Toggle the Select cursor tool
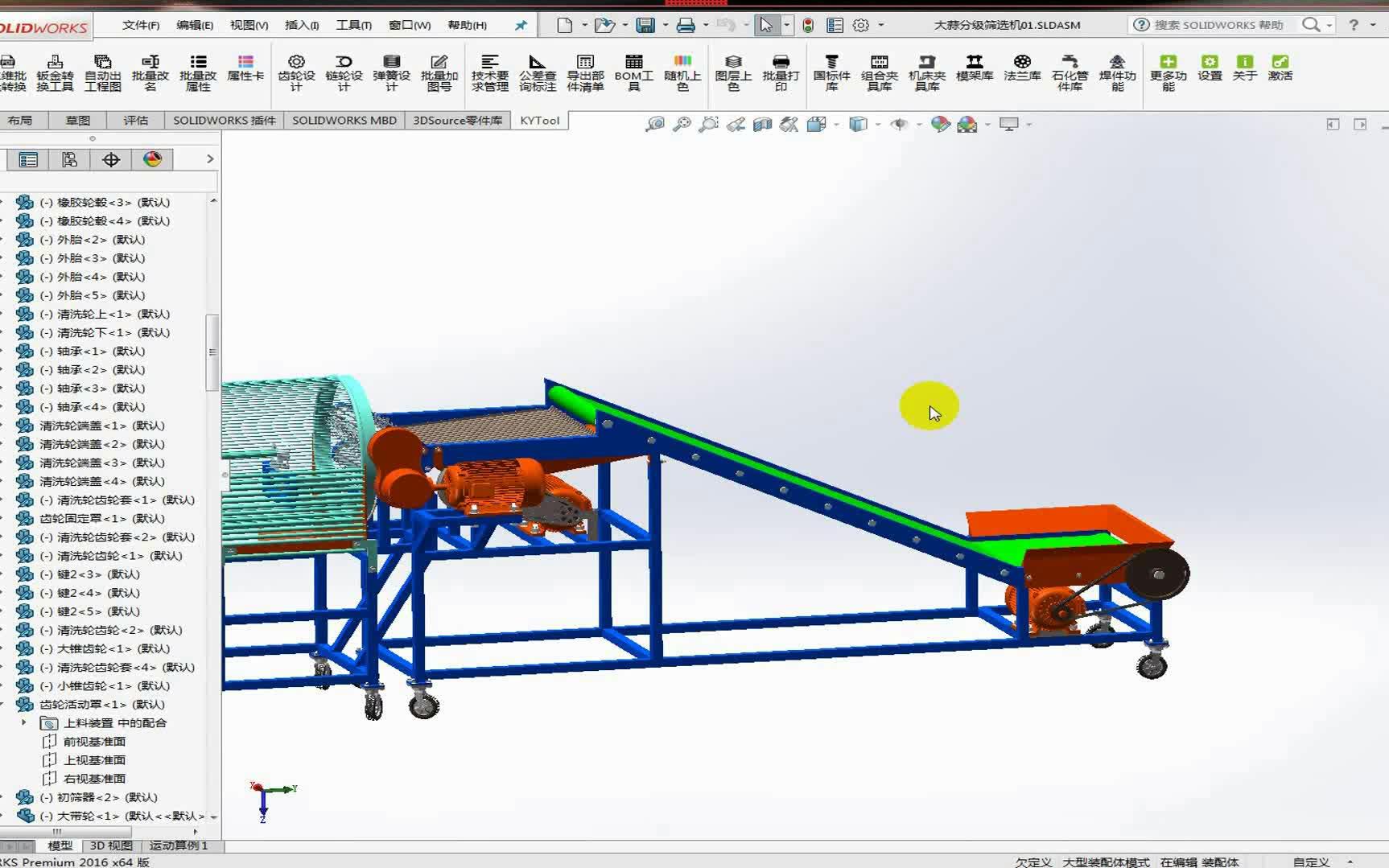This screenshot has height=868, width=1389. point(766,25)
